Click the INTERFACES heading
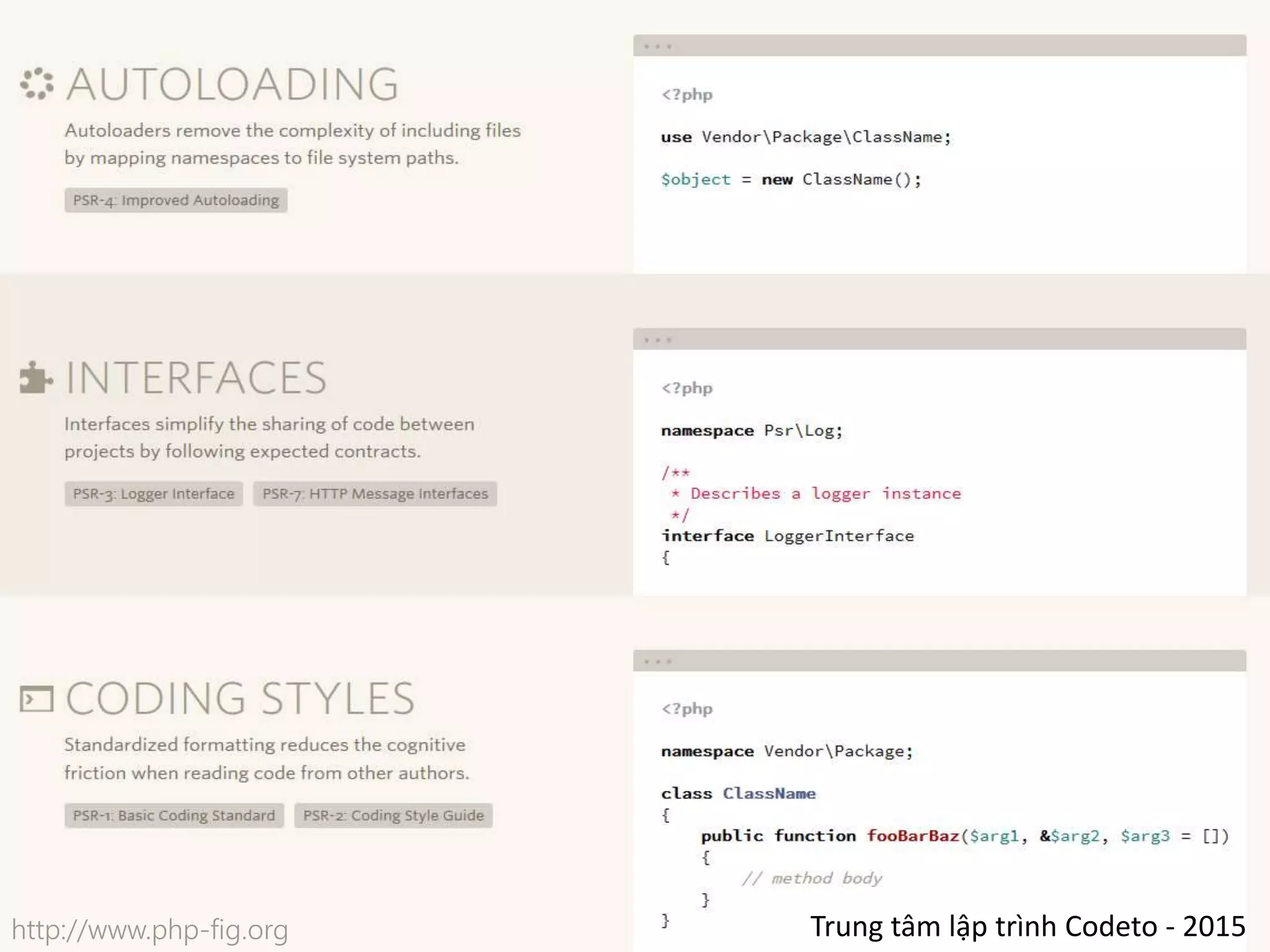This screenshot has width=1270, height=952. (196, 378)
